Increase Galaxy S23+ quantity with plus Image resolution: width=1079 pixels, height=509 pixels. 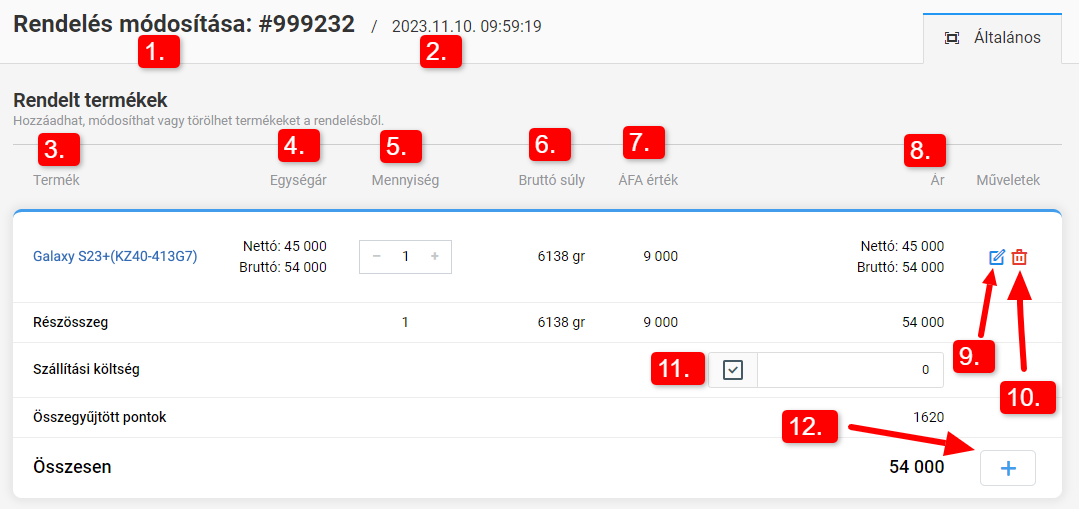[x=435, y=257]
